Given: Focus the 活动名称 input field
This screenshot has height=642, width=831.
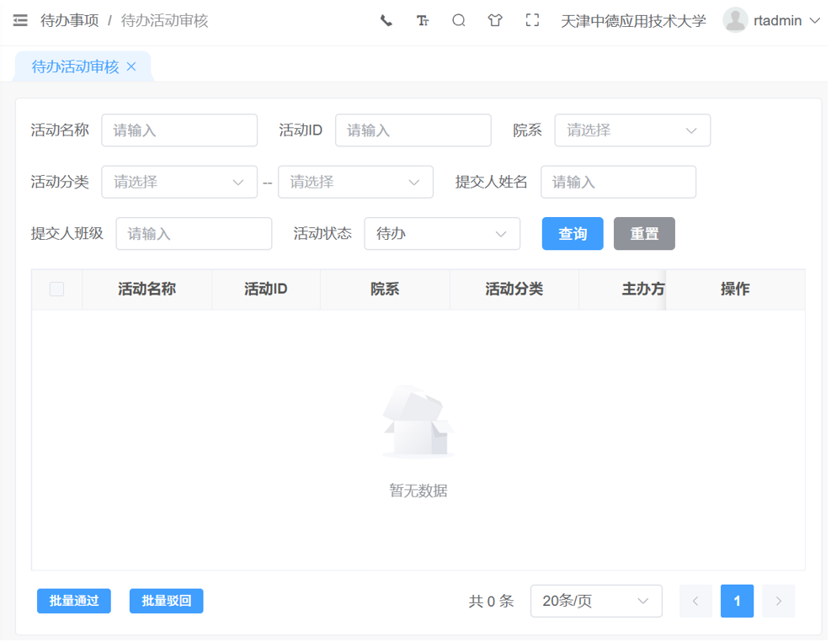Looking at the screenshot, I should [x=180, y=131].
